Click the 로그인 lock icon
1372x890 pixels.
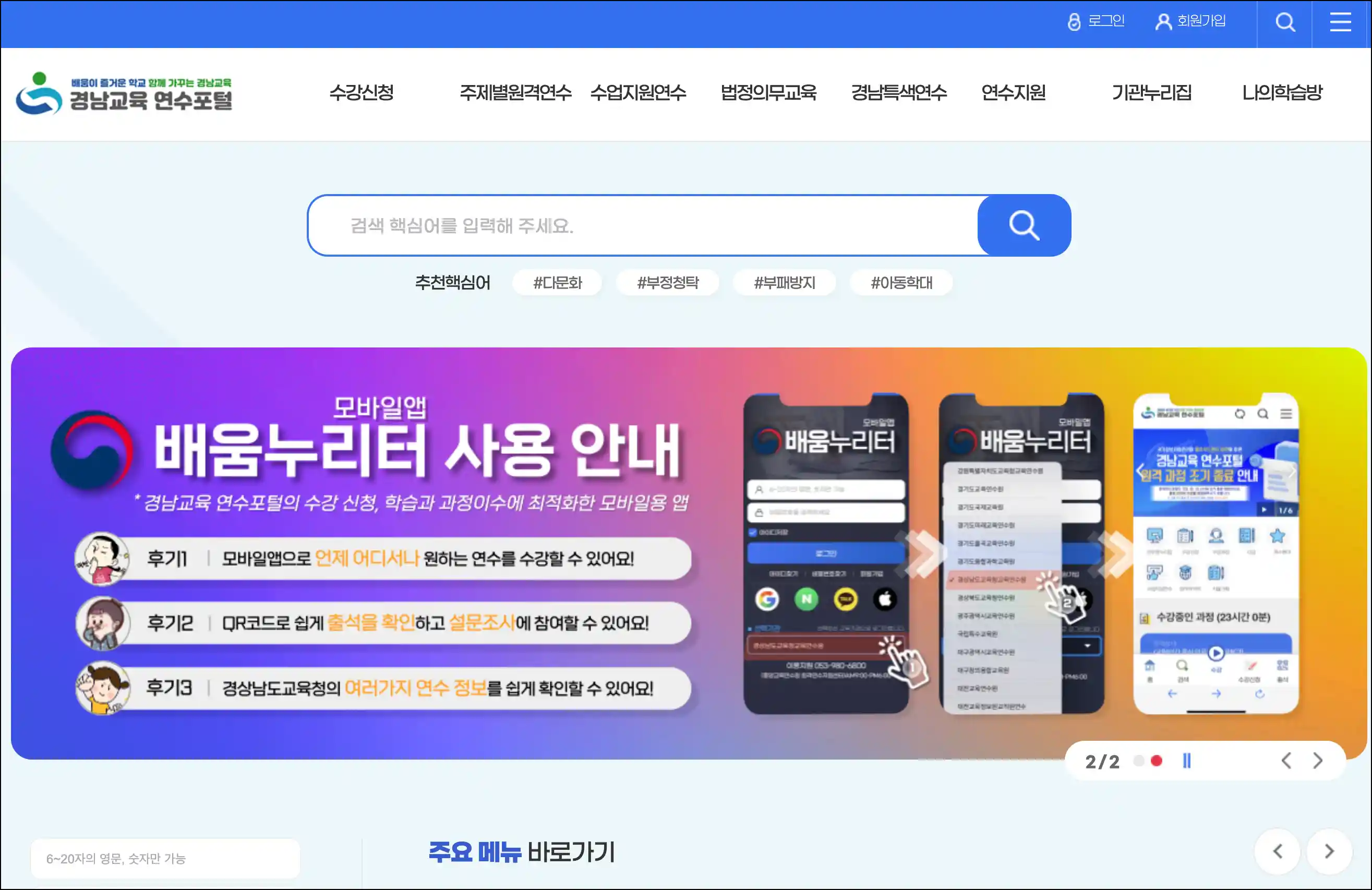click(1074, 22)
